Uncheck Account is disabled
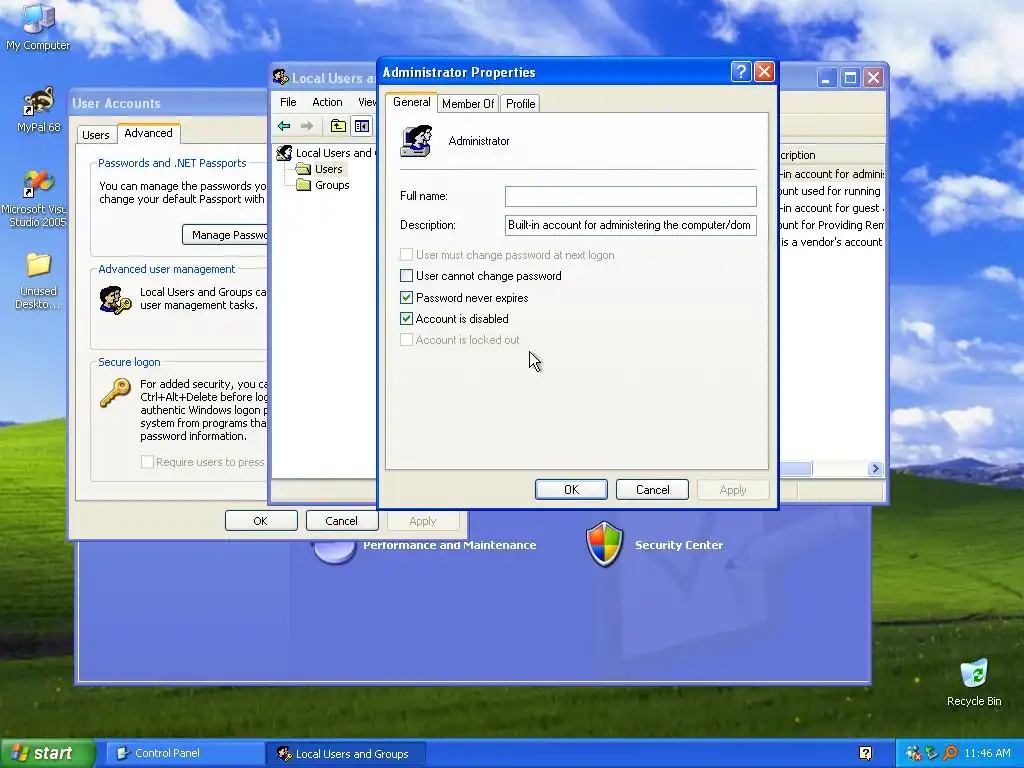The width and height of the screenshot is (1024, 768). coord(406,319)
